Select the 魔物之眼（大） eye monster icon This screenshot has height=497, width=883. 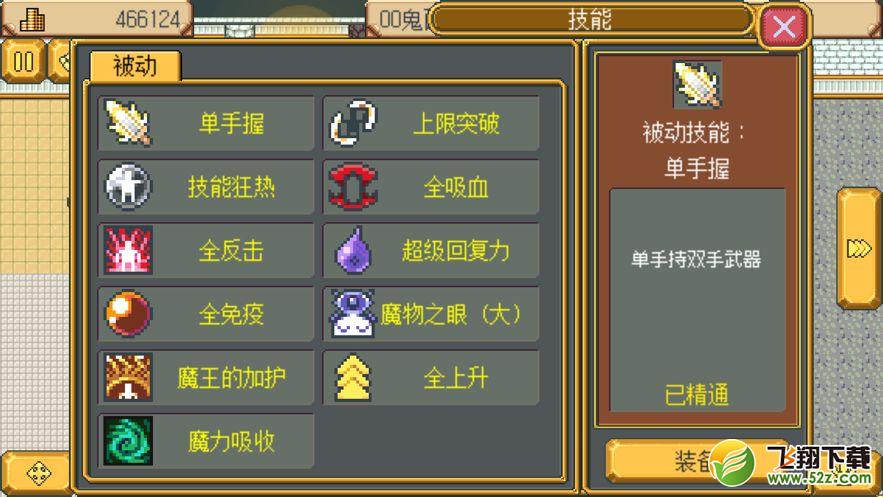point(353,314)
